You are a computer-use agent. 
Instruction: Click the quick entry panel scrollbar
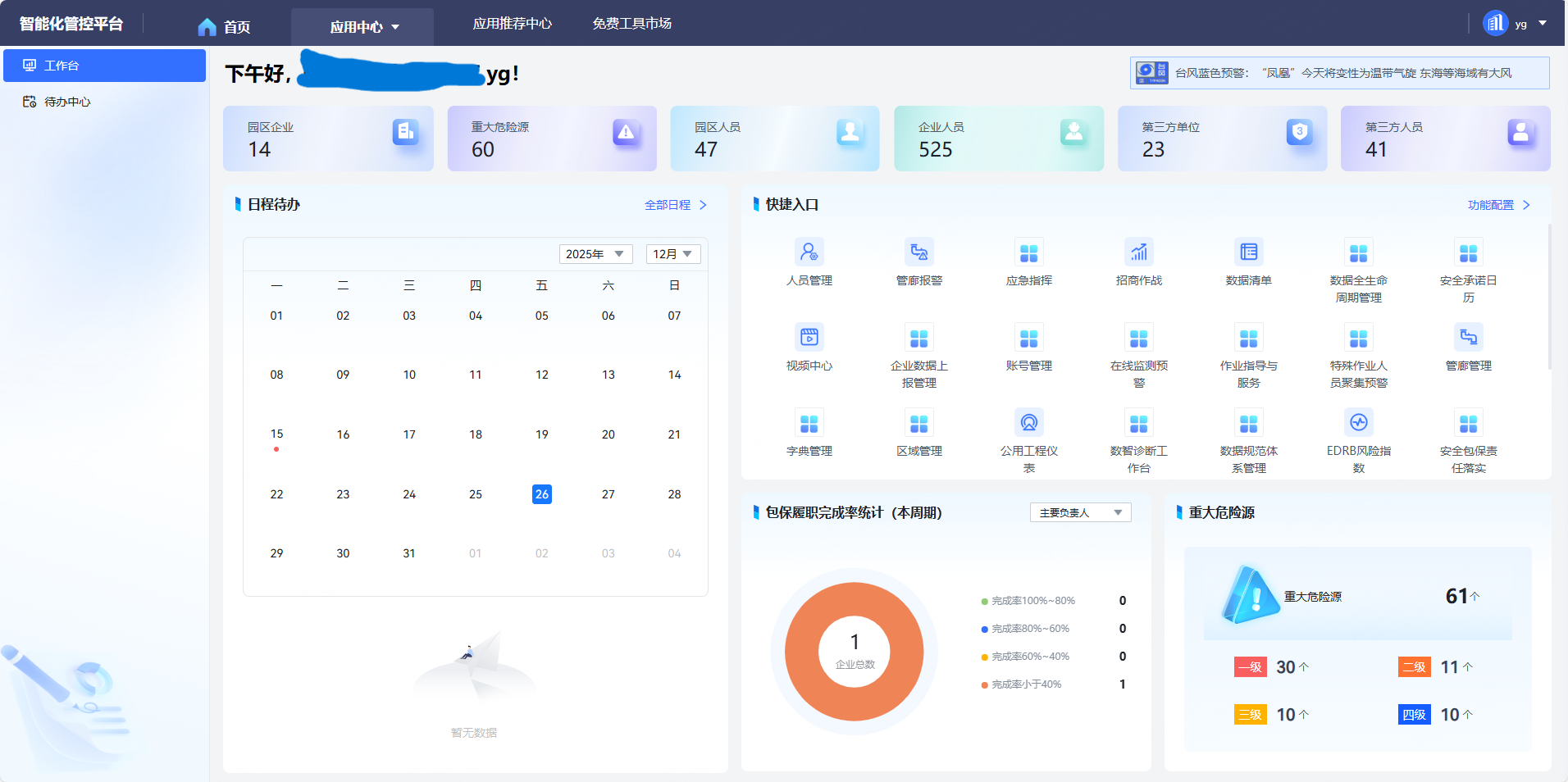pos(1548,295)
